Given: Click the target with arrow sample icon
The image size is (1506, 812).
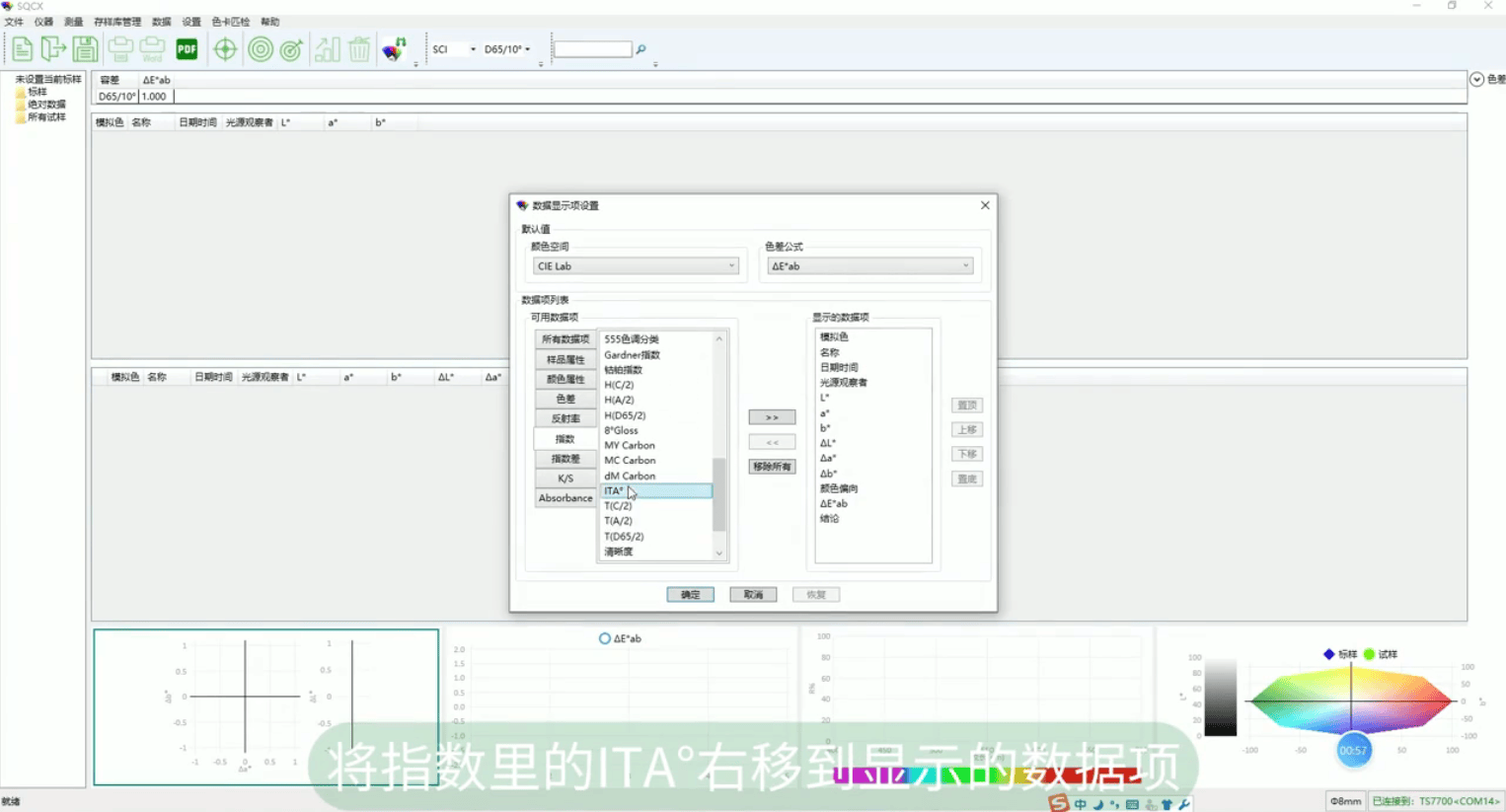Looking at the screenshot, I should click(x=292, y=48).
